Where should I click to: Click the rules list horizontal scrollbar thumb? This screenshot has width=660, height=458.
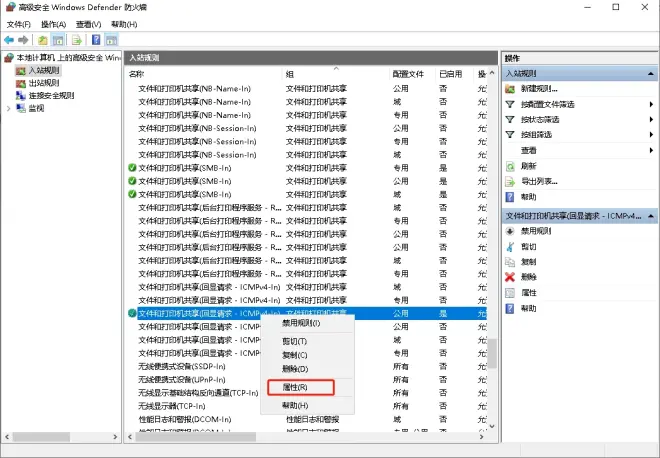coord(195,437)
